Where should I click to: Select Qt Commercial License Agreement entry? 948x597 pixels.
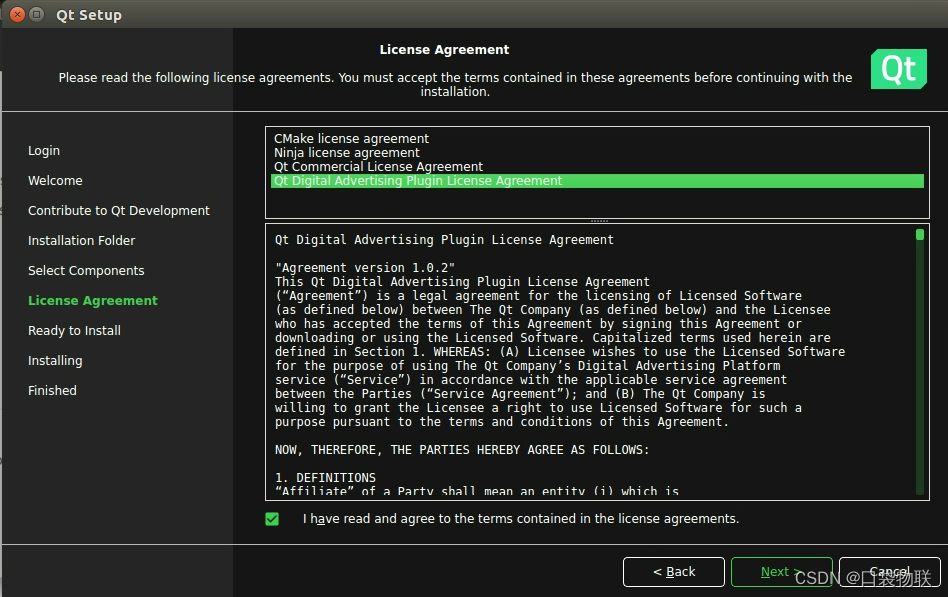[x=378, y=166]
